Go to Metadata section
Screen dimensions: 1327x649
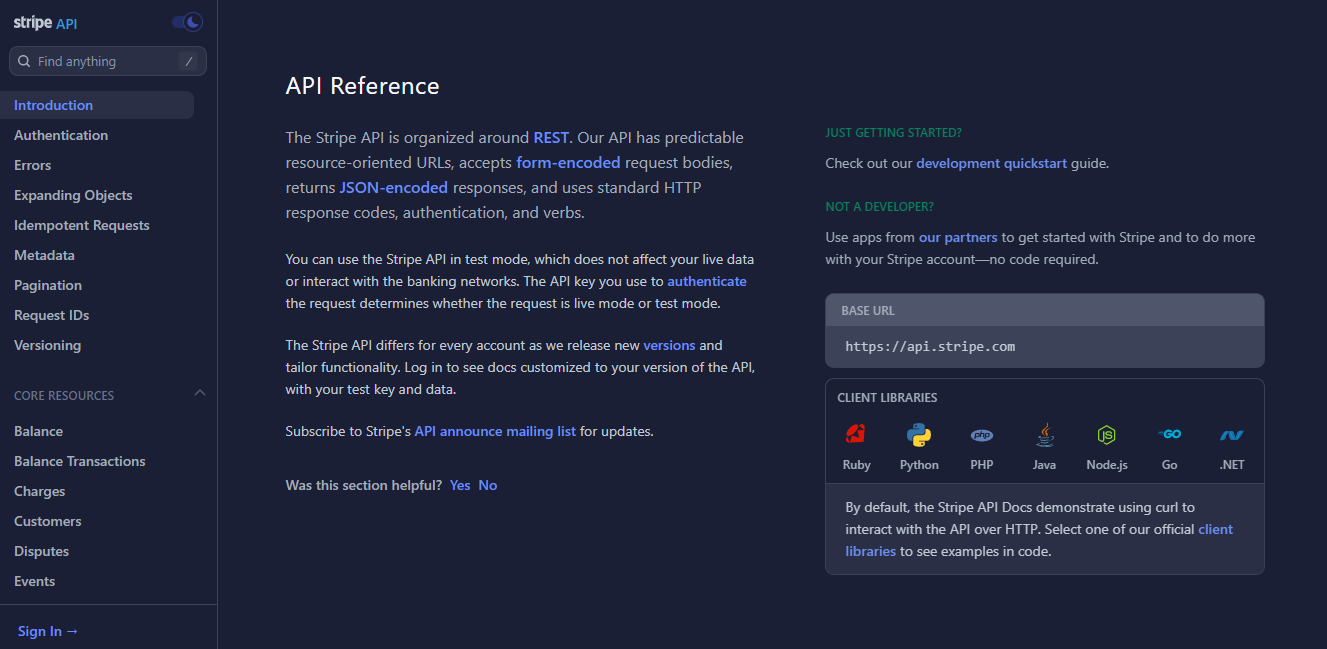[x=44, y=255]
